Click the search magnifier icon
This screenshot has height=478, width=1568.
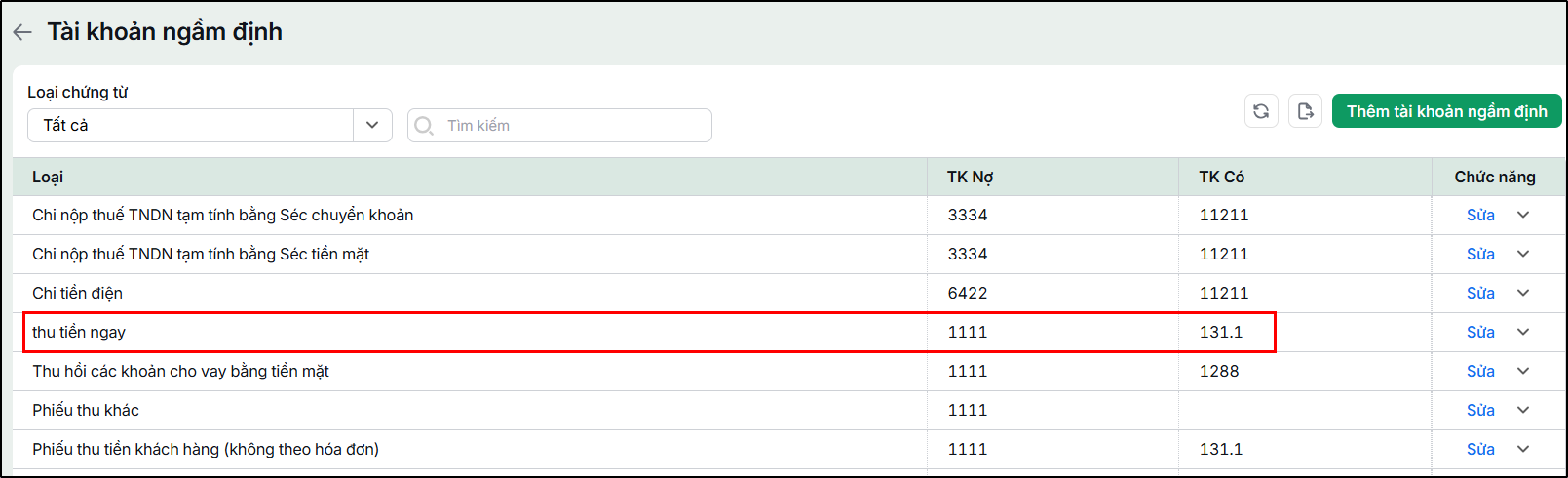click(x=424, y=126)
